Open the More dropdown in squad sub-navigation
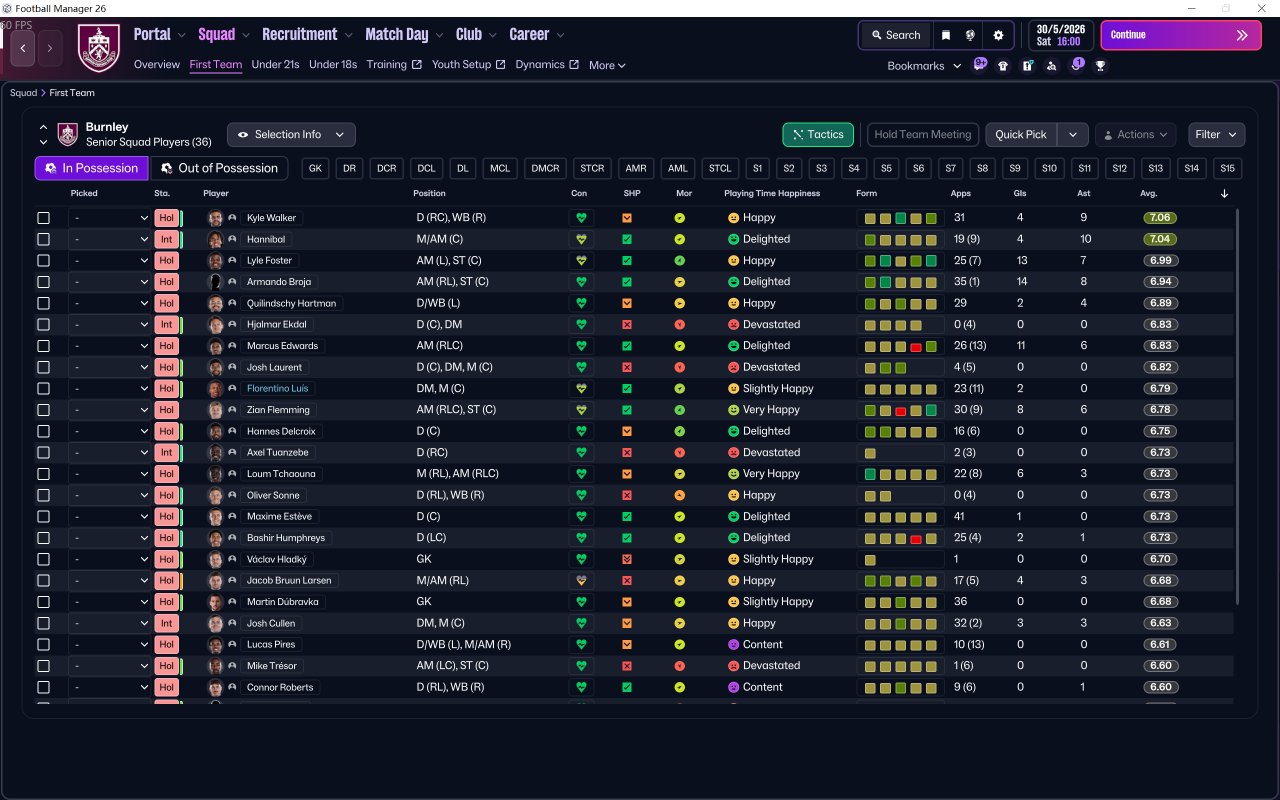Image resolution: width=1280 pixels, height=800 pixels. click(607, 65)
